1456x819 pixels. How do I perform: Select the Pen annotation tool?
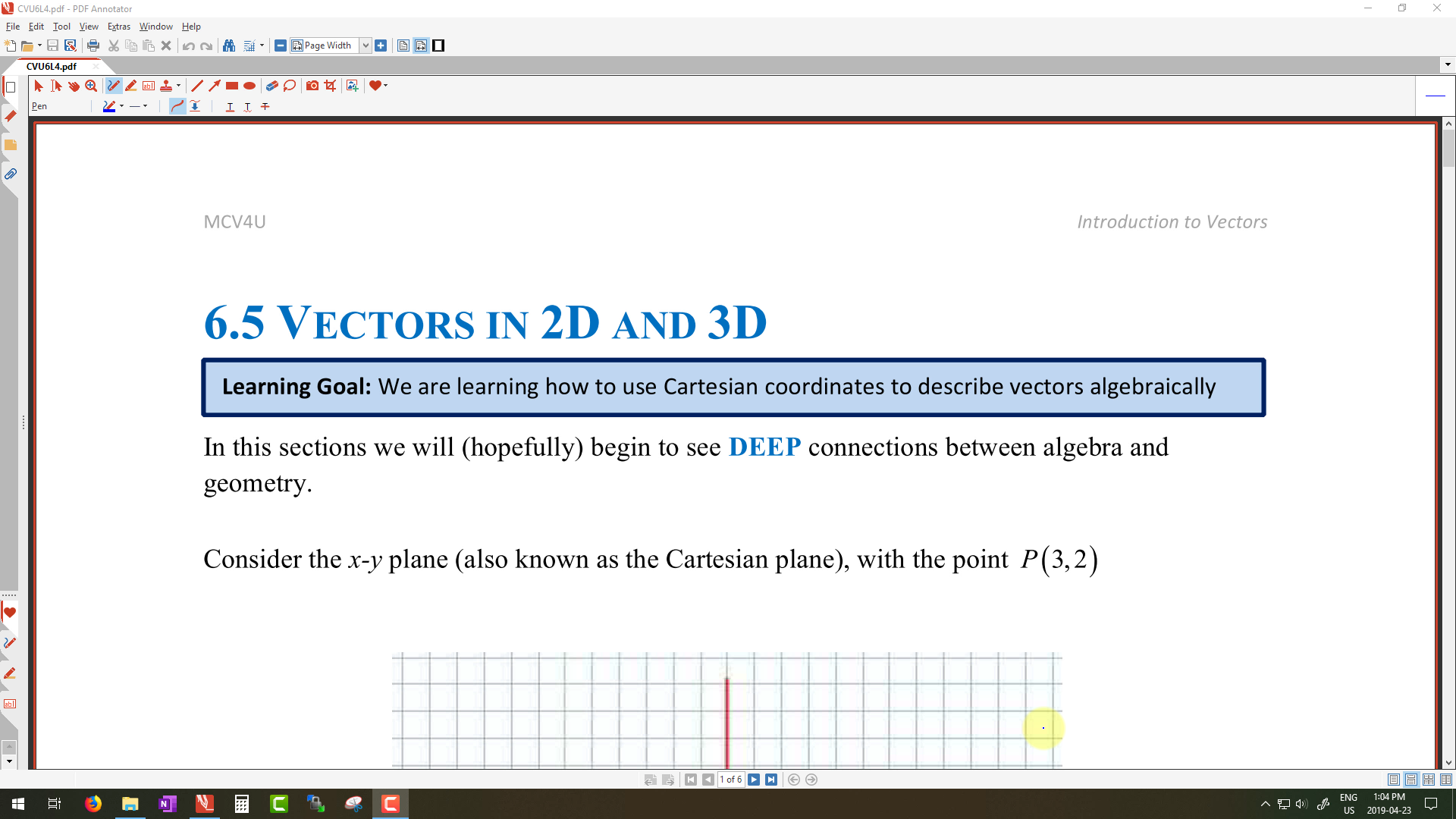pos(114,86)
